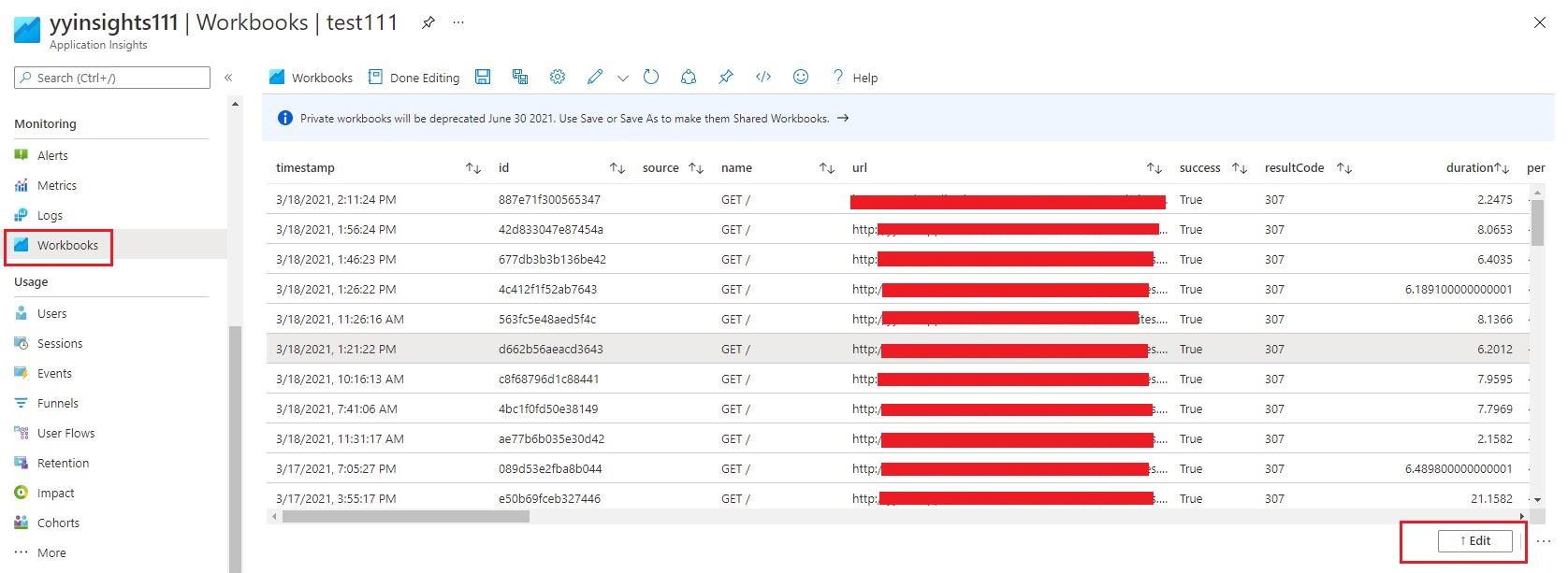Click the table's vertical scrollbar thumb

point(1537,222)
